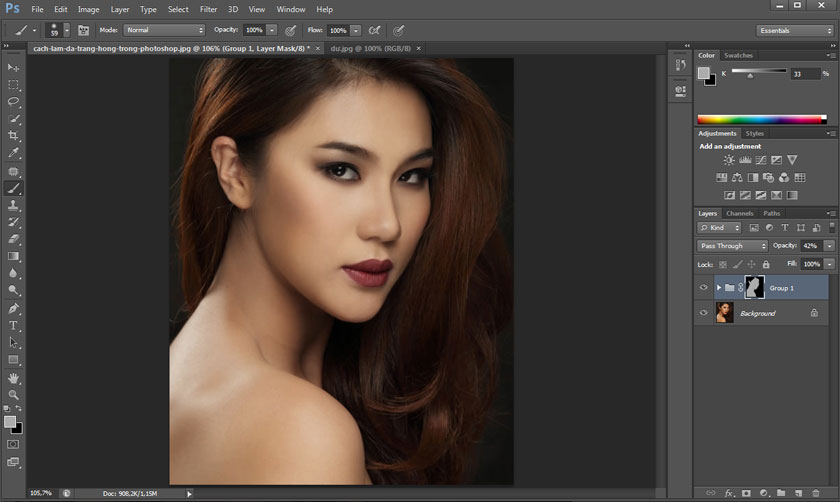Select the Group 1 layer mask thumbnail
This screenshot has width=840, height=502.
click(754, 288)
